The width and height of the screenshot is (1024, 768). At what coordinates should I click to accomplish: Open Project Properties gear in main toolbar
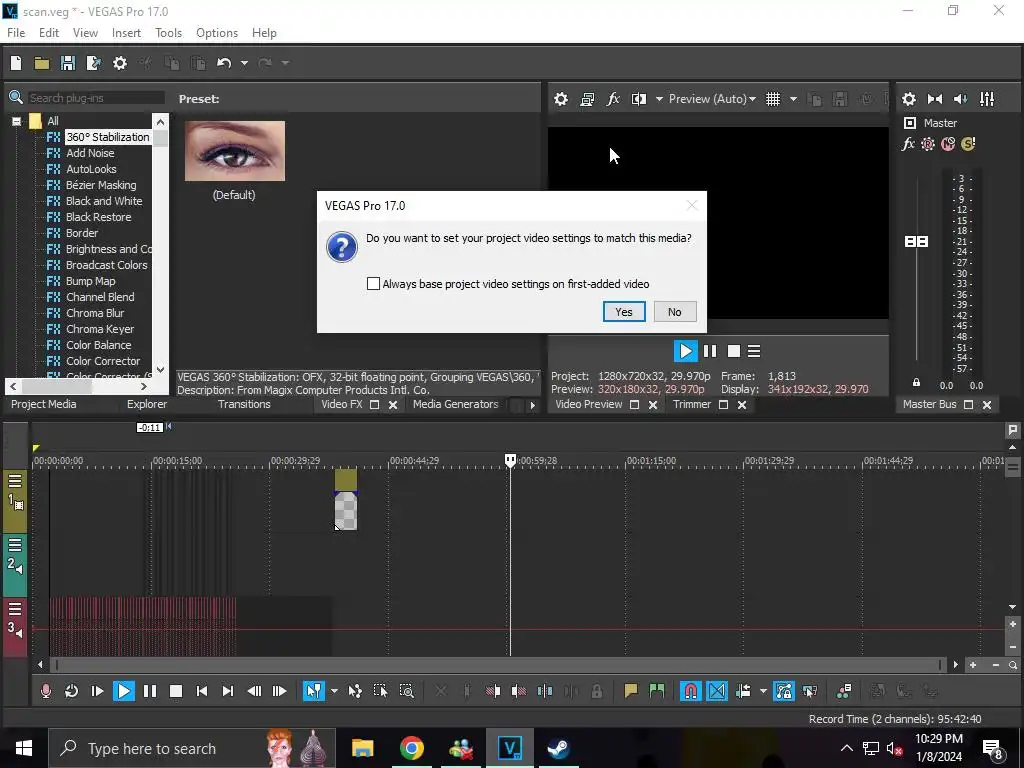coord(120,63)
